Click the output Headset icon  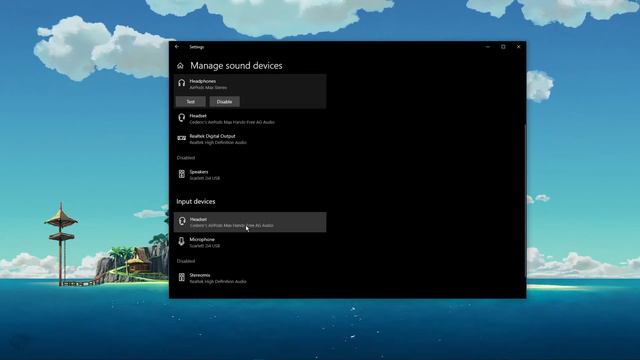click(x=182, y=118)
